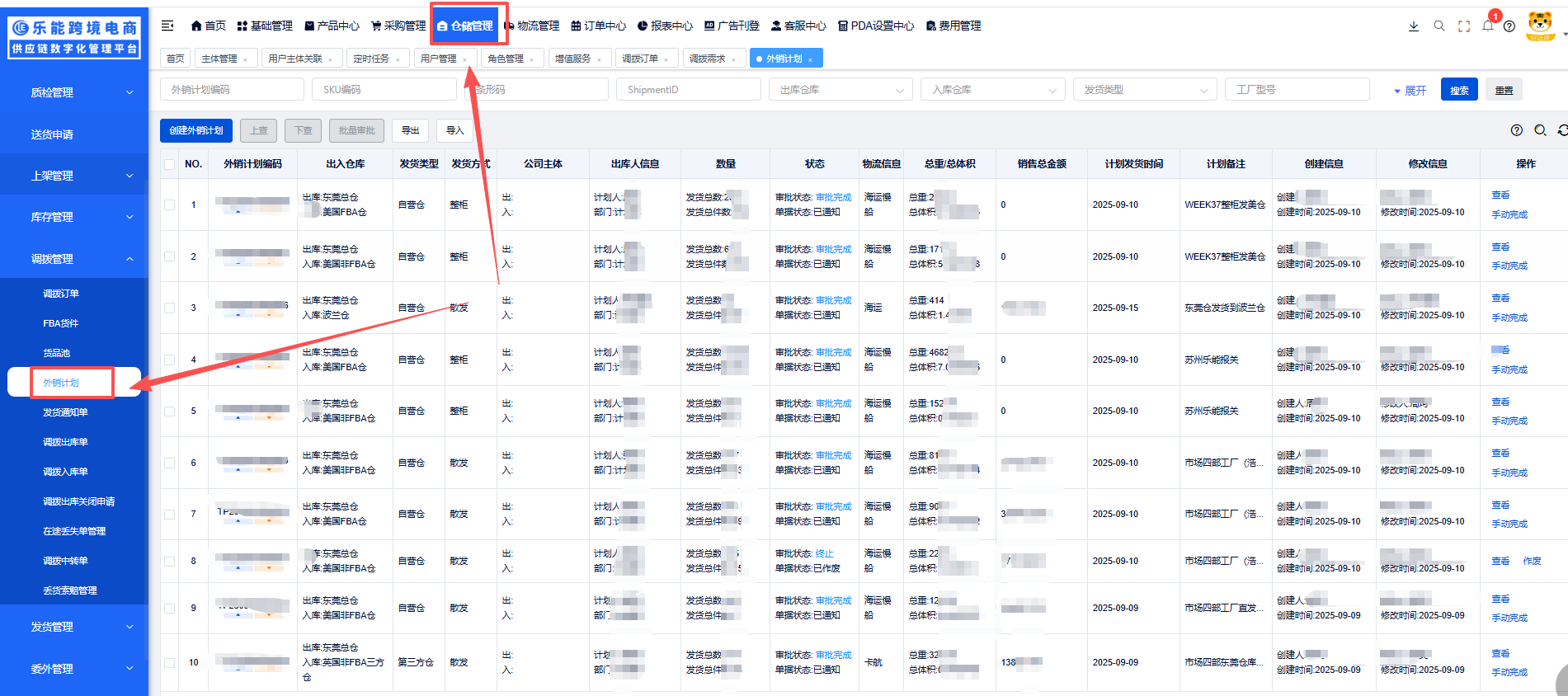This screenshot has height=696, width=1568.
Task: Click the 广告刊登 AD icon
Action: (709, 26)
